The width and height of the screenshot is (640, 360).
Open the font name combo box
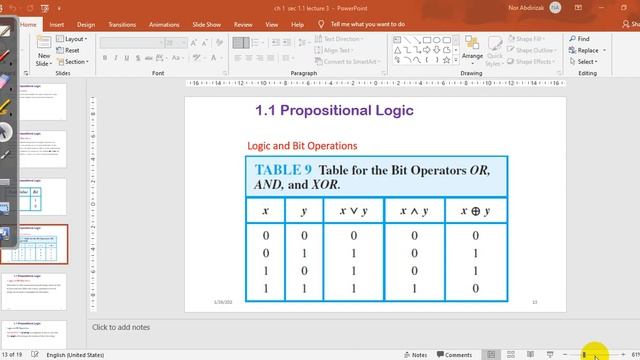[132, 42]
